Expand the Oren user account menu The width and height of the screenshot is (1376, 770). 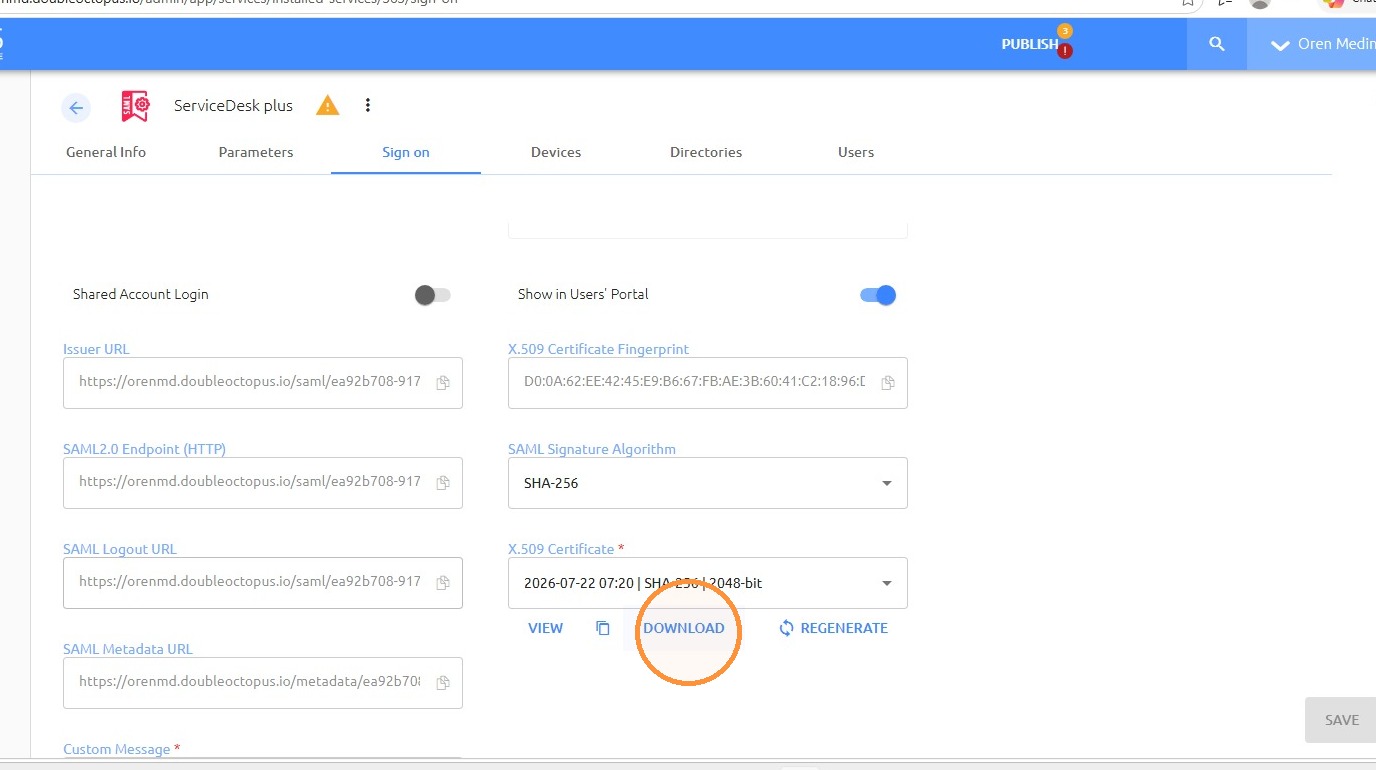click(1312, 44)
